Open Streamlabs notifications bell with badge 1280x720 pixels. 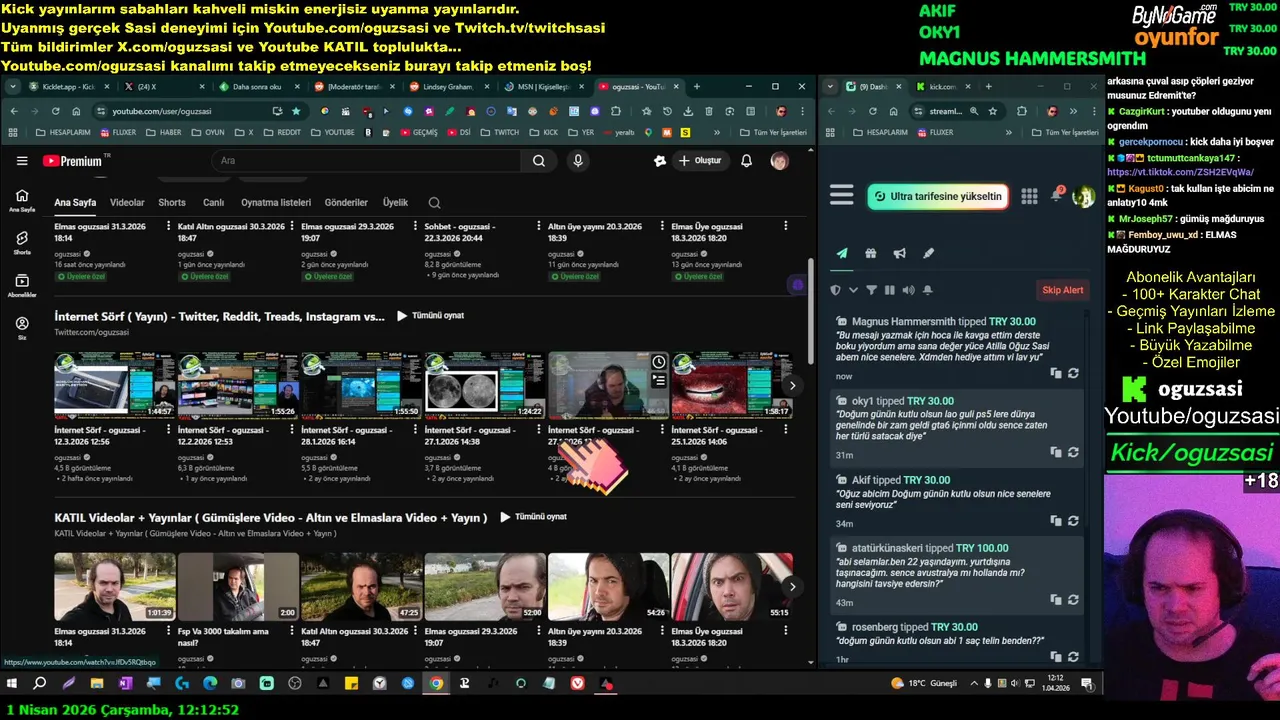(x=1056, y=195)
